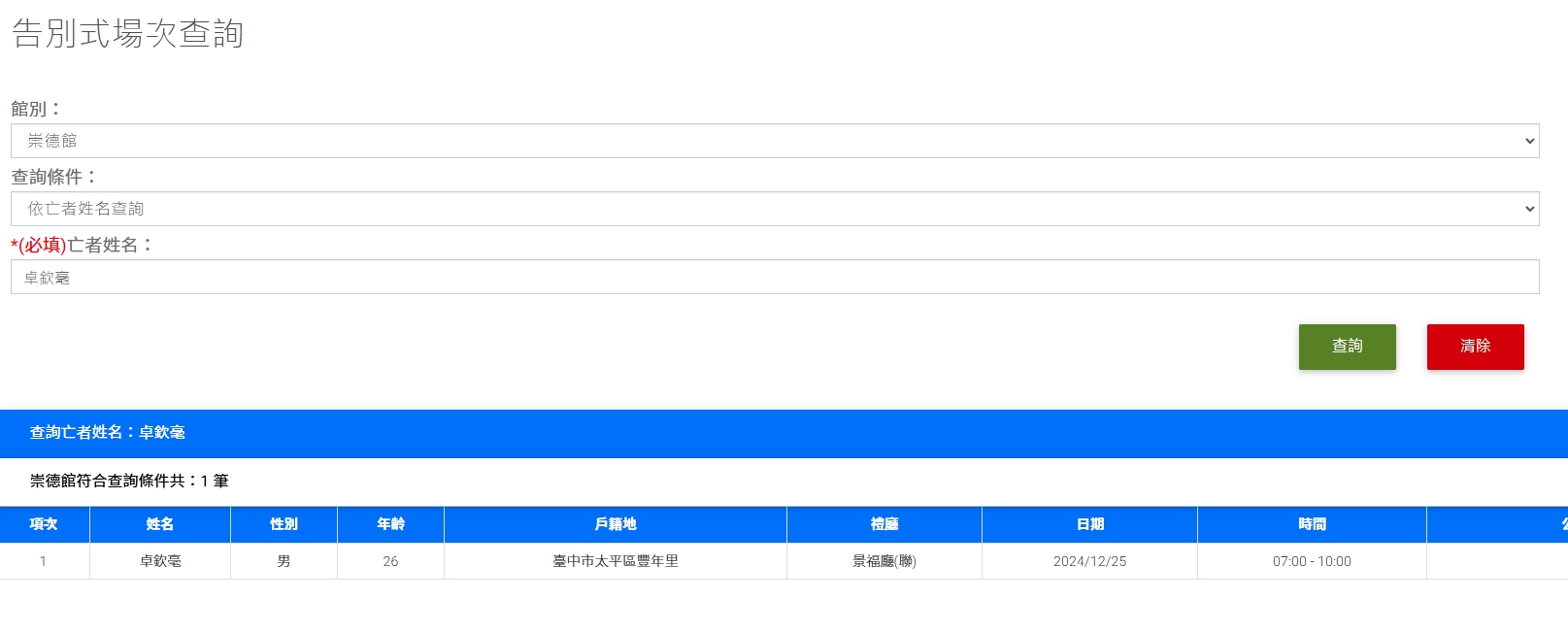Click the 姓名 column header

tap(160, 524)
